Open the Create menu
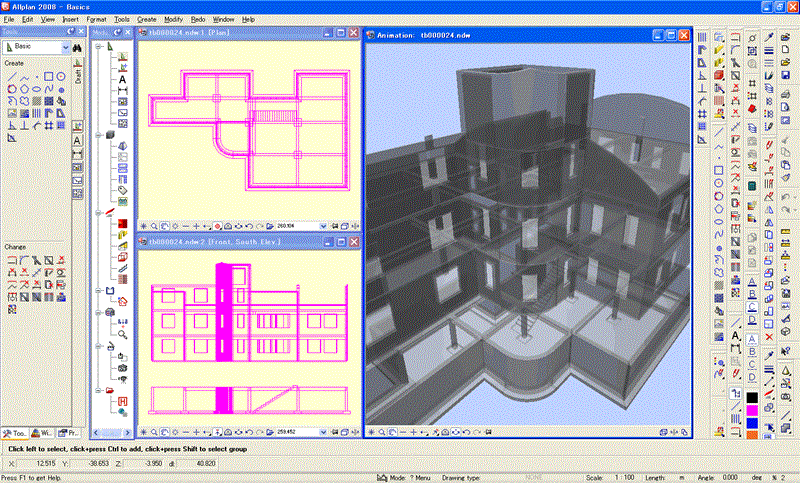The image size is (800, 483). pyautogui.click(x=146, y=19)
